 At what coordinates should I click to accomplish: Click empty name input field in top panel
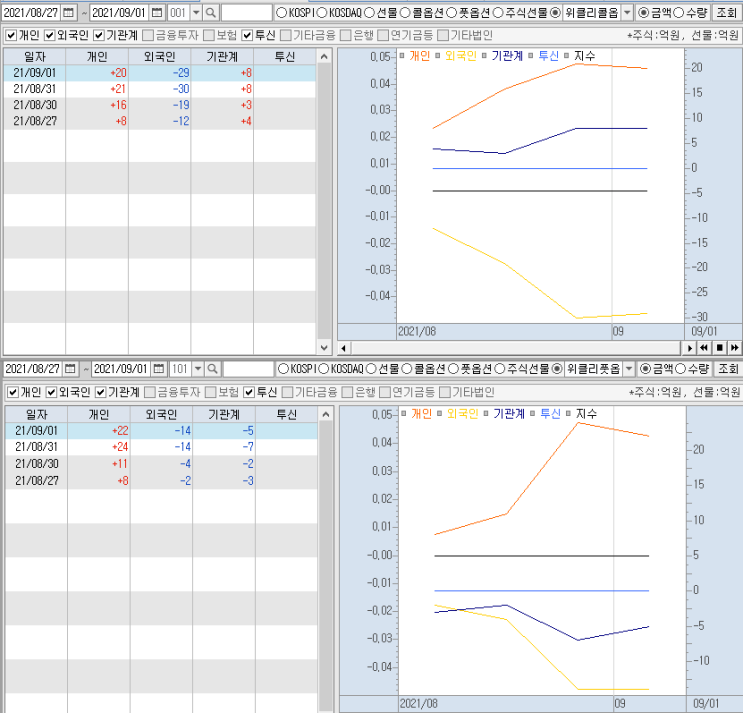click(246, 13)
